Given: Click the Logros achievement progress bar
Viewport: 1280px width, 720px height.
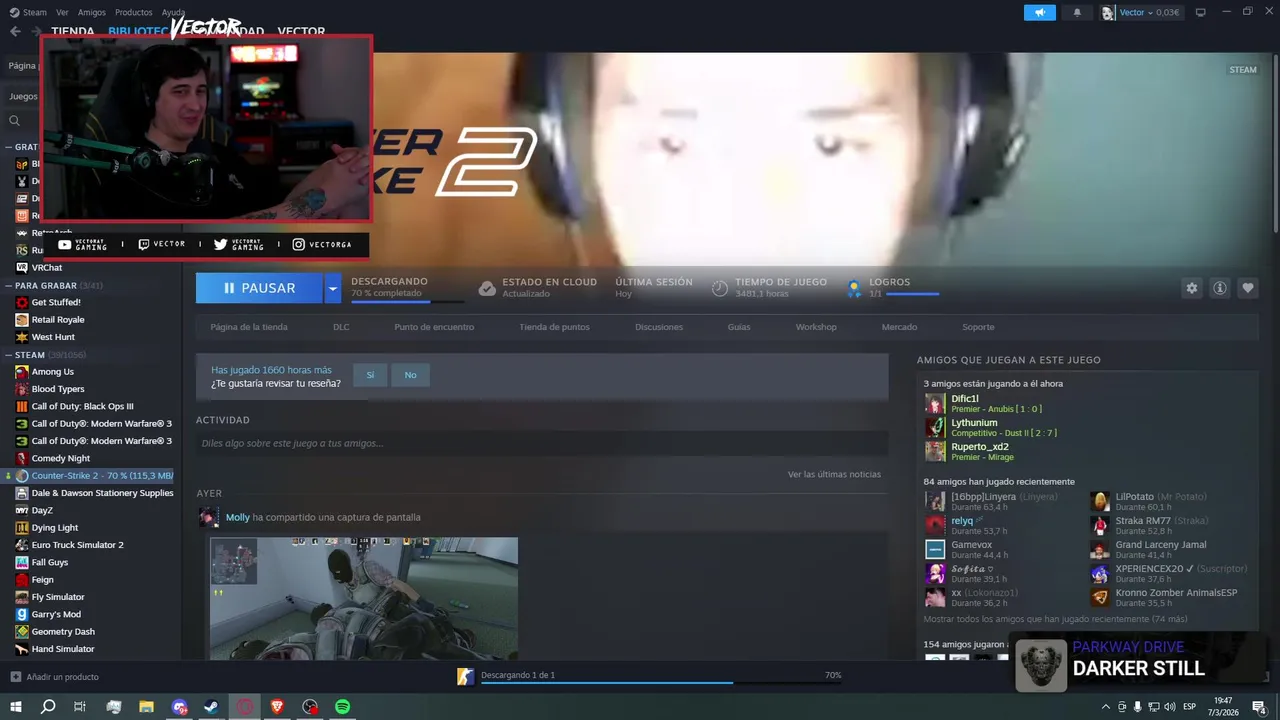Looking at the screenshot, I should (x=913, y=294).
